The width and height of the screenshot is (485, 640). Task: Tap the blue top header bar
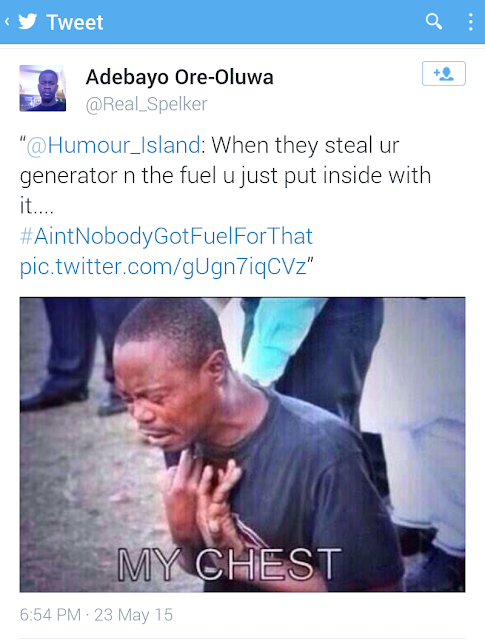[x=242, y=22]
